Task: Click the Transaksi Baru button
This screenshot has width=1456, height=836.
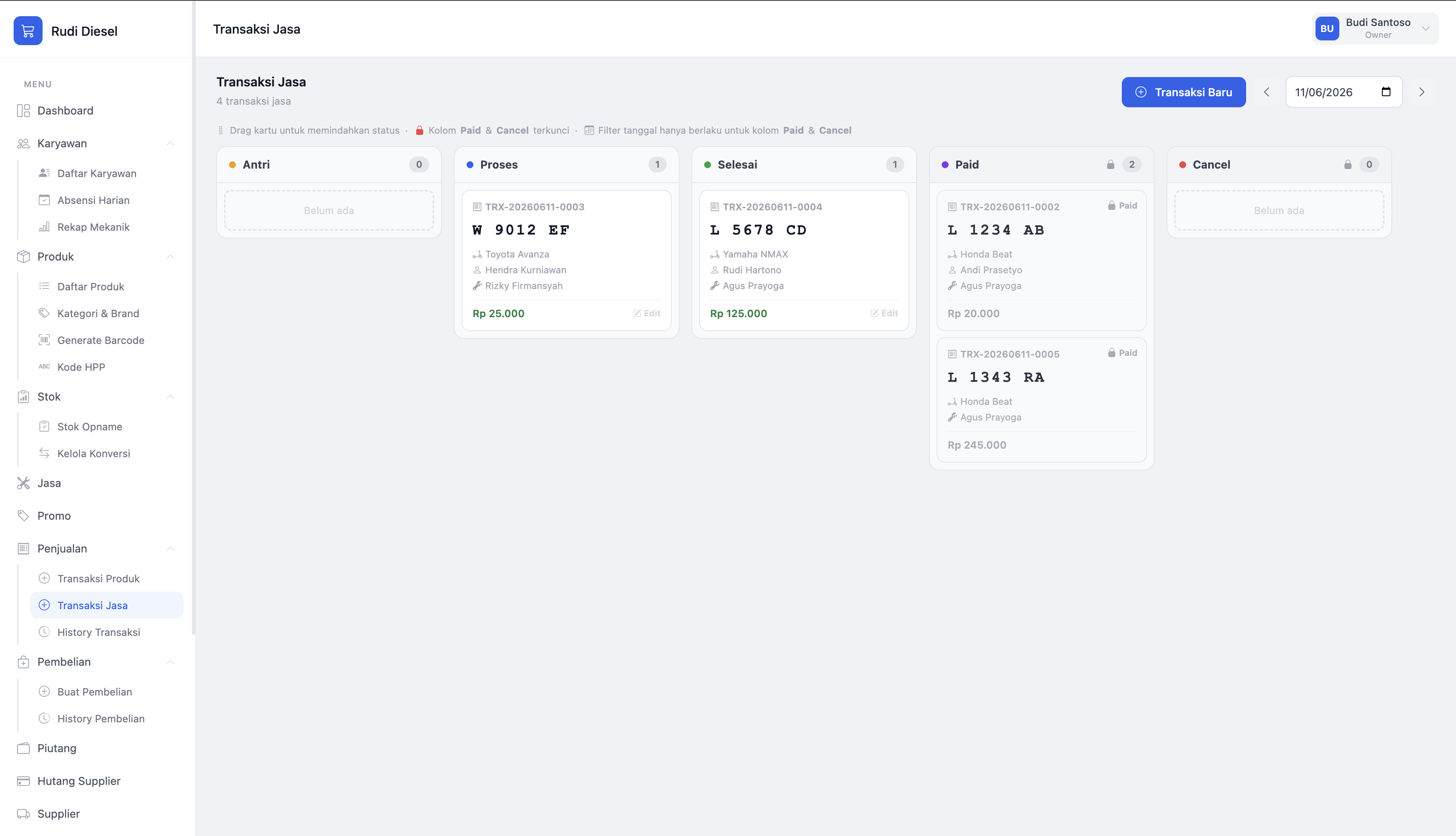Action: (1184, 92)
